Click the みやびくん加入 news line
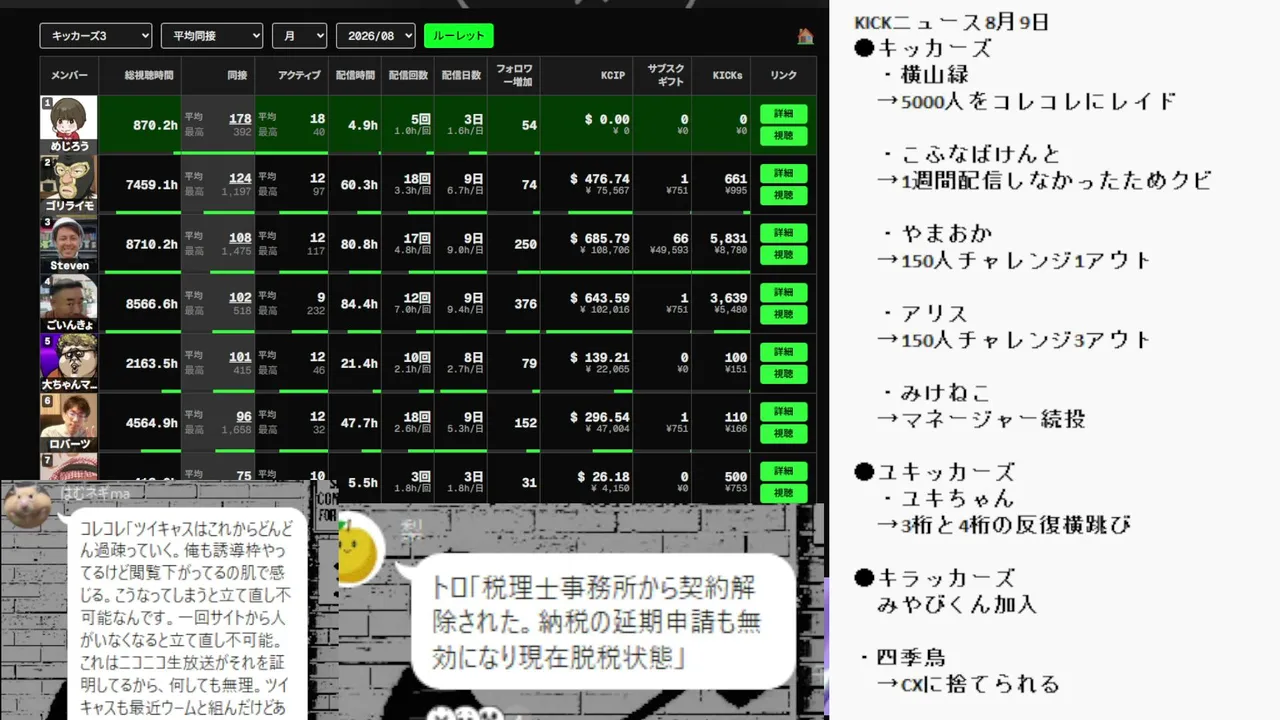 [957, 604]
